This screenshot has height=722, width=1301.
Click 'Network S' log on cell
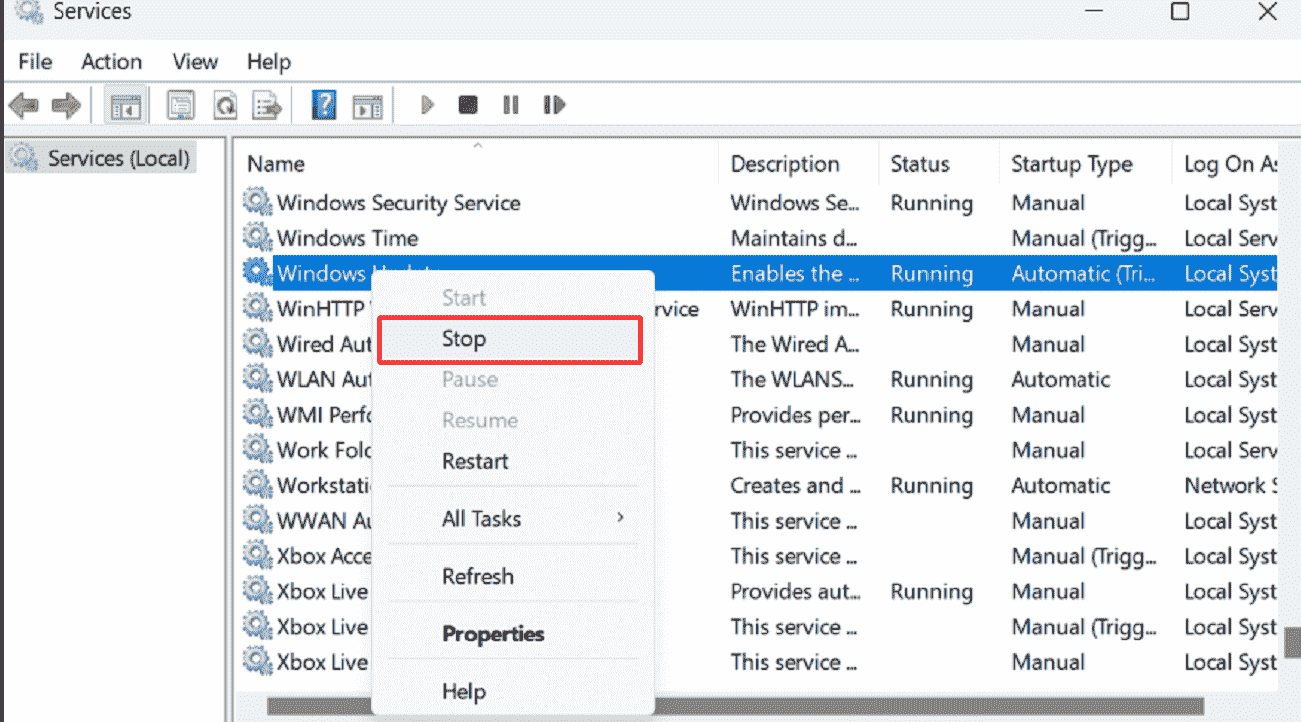pos(1231,485)
